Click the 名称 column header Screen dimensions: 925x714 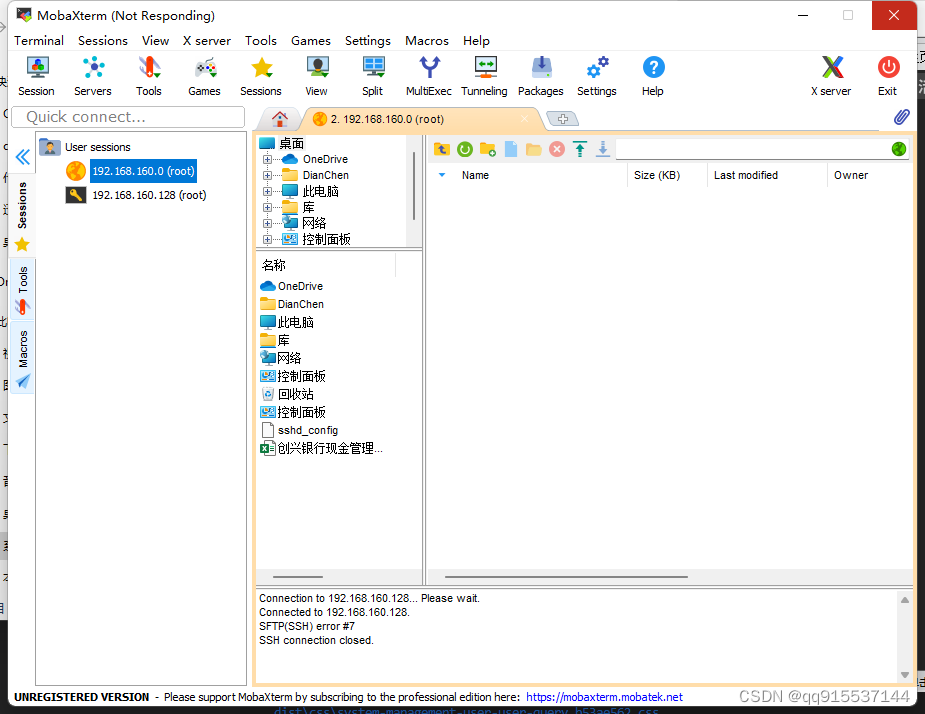click(x=326, y=266)
